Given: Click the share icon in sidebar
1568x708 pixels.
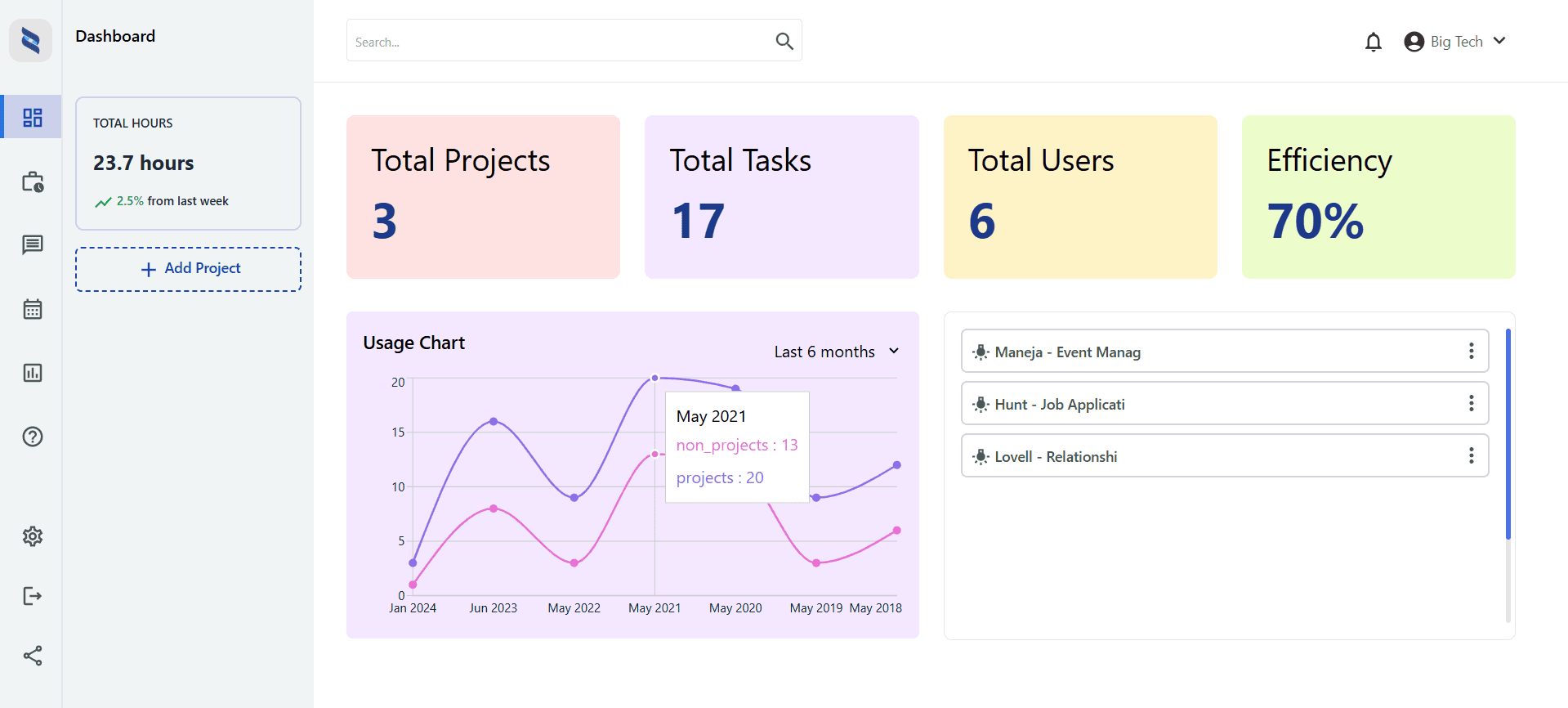Looking at the screenshot, I should [33, 656].
